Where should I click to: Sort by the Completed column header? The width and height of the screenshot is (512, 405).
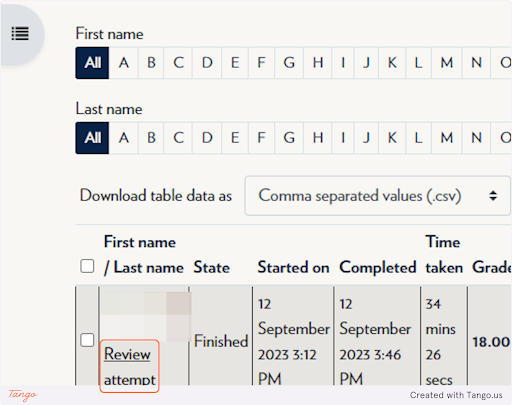point(378,268)
